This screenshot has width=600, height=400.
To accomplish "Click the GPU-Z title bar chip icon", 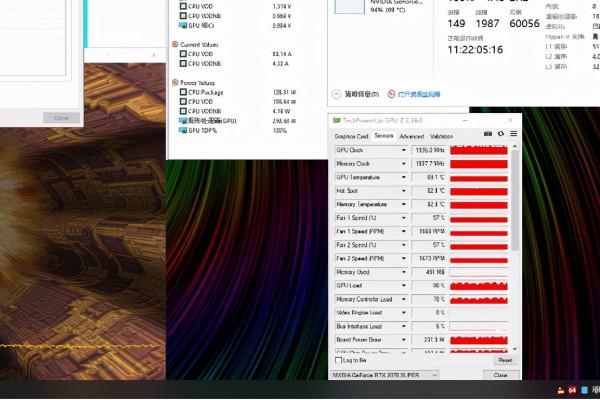I will (337, 121).
